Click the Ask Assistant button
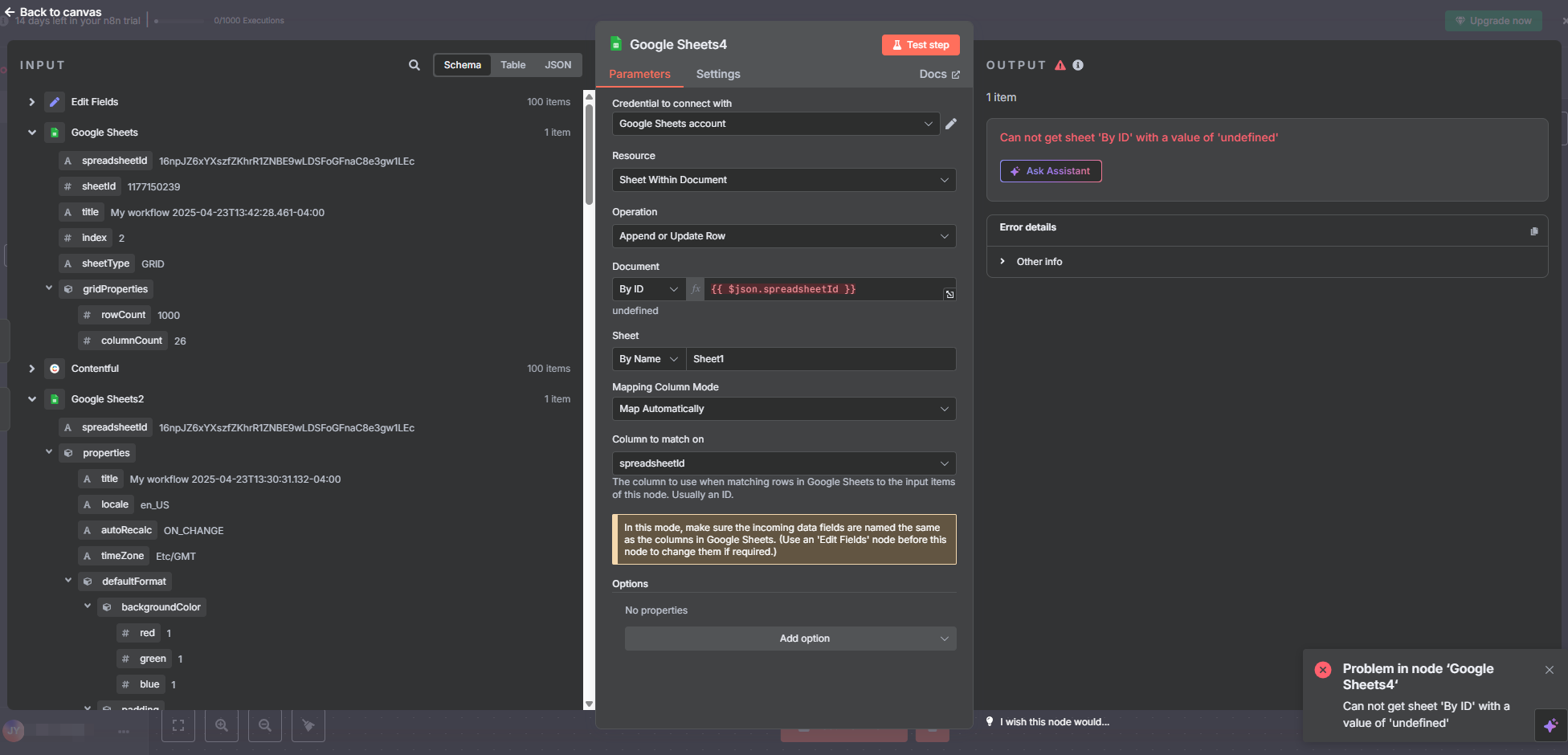This screenshot has width=1568, height=755. (x=1051, y=171)
